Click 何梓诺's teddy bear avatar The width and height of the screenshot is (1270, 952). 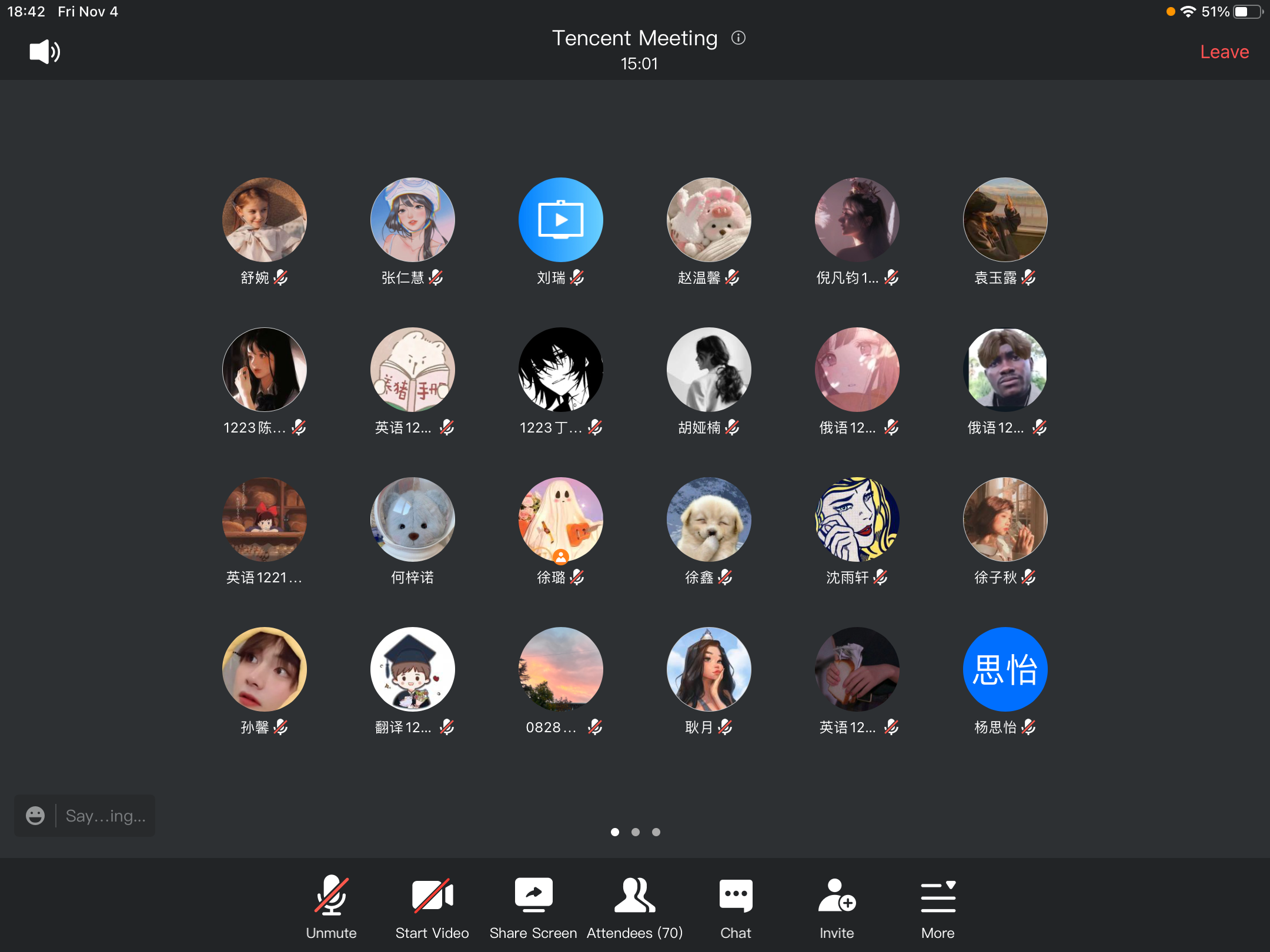click(x=412, y=519)
